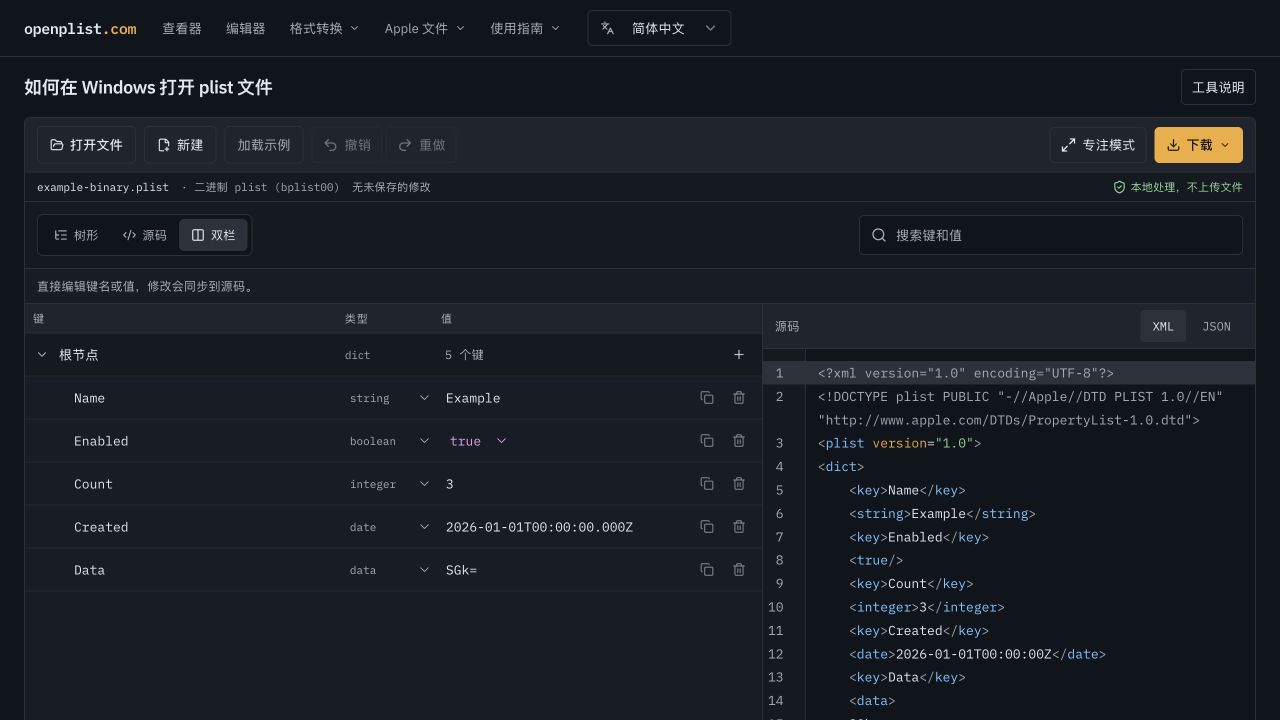Delete the Created row
The width and height of the screenshot is (1280, 720).
(739, 527)
